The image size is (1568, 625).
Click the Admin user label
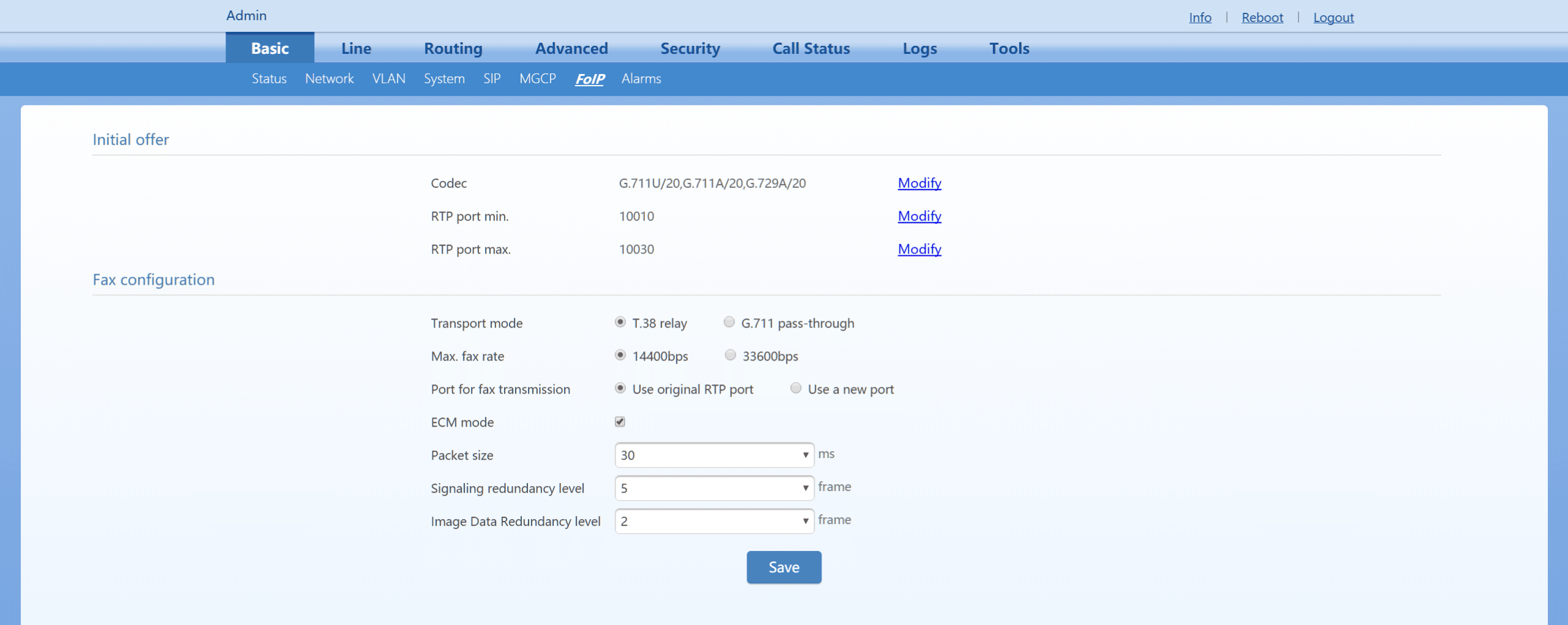pyautogui.click(x=246, y=15)
